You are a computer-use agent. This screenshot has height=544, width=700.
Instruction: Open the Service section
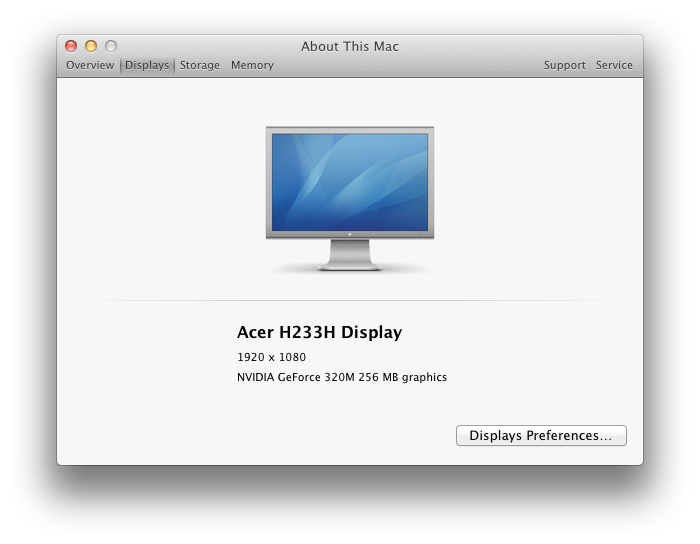pyautogui.click(x=614, y=65)
